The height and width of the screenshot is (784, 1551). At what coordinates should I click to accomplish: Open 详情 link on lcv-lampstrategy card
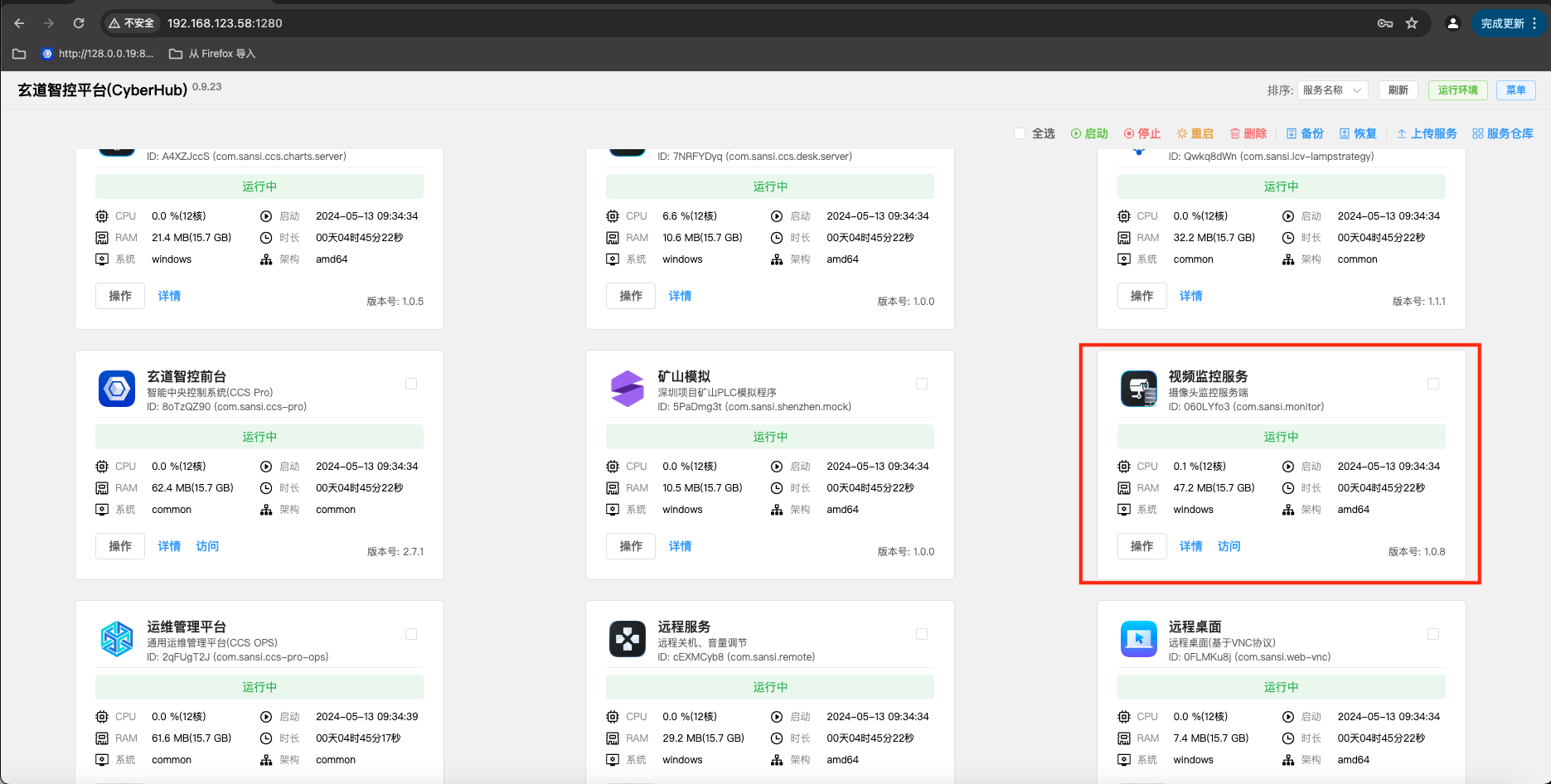tap(1191, 296)
